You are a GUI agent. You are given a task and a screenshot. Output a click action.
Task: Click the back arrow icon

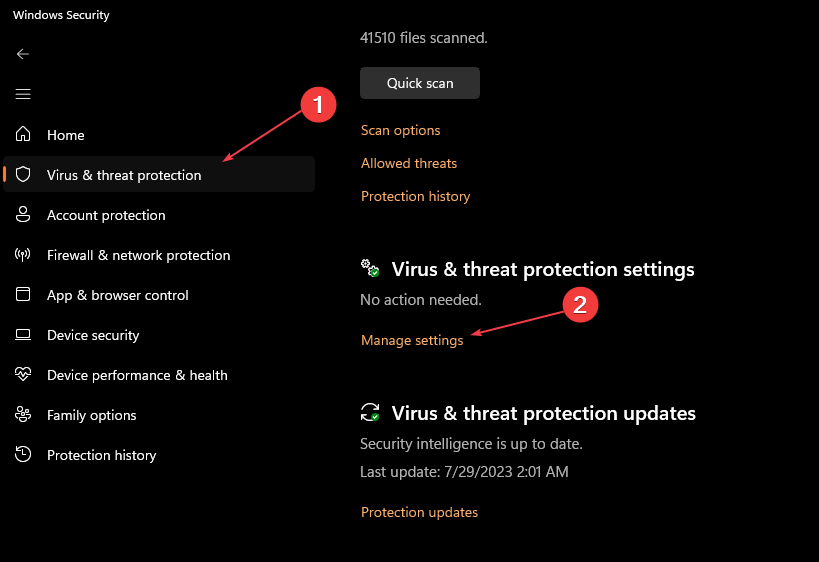pyautogui.click(x=22, y=54)
